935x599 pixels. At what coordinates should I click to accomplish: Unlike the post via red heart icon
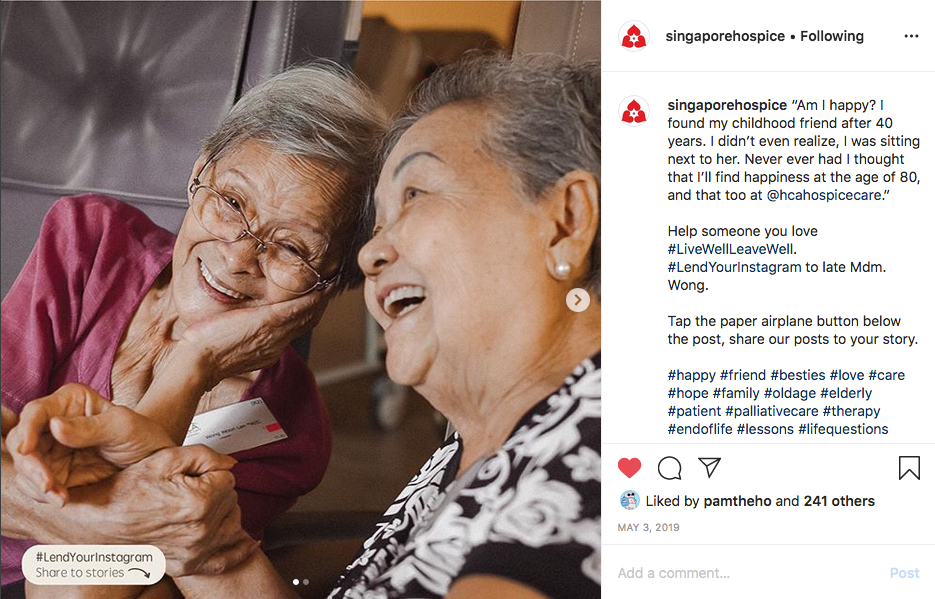(x=629, y=468)
